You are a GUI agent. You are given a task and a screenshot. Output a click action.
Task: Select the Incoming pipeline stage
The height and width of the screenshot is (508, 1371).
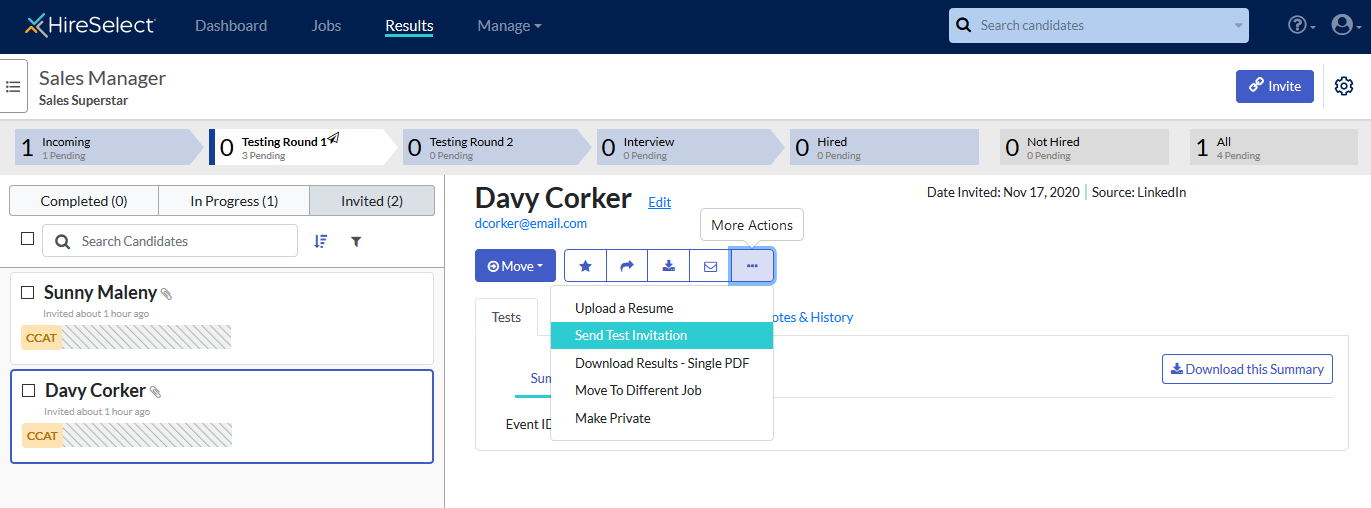[109, 147]
